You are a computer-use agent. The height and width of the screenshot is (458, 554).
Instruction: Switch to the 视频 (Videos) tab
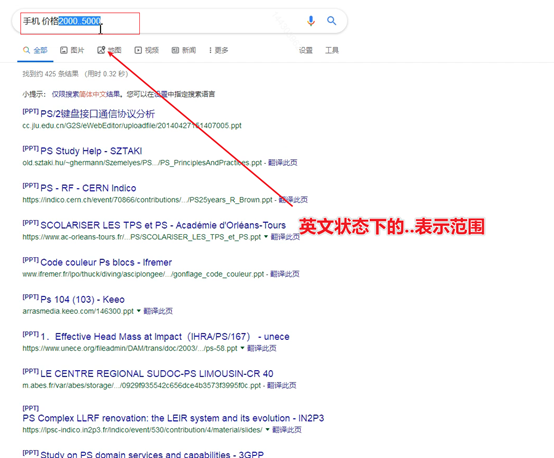point(147,50)
